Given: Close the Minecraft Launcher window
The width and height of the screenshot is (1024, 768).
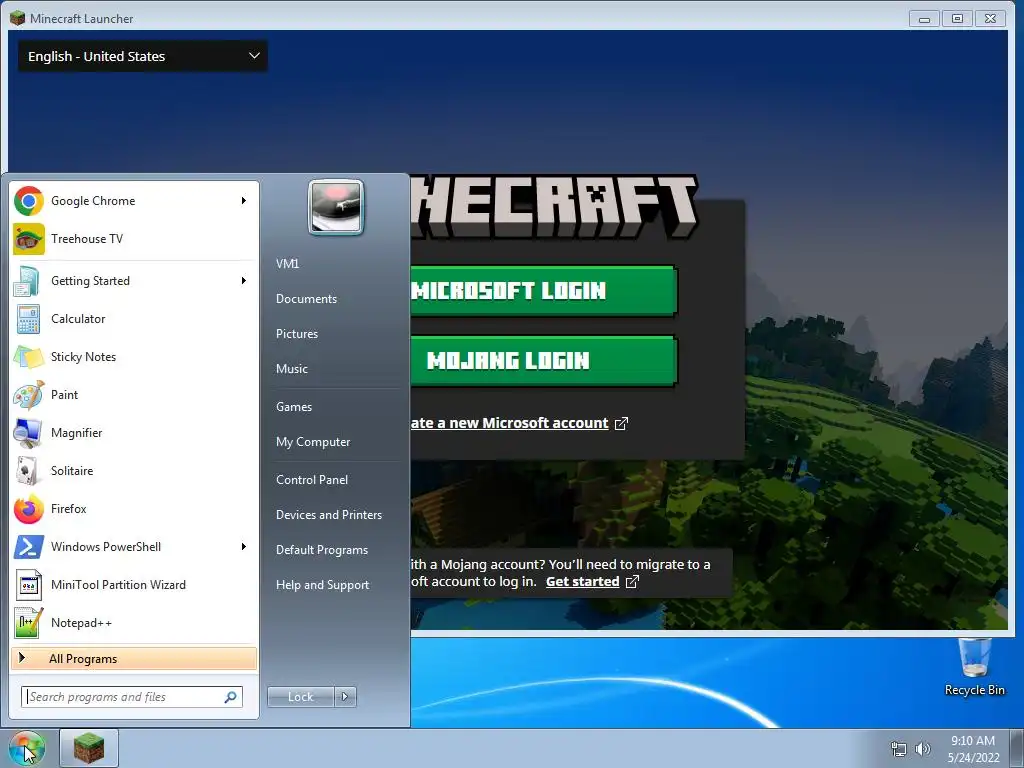Looking at the screenshot, I should [991, 19].
